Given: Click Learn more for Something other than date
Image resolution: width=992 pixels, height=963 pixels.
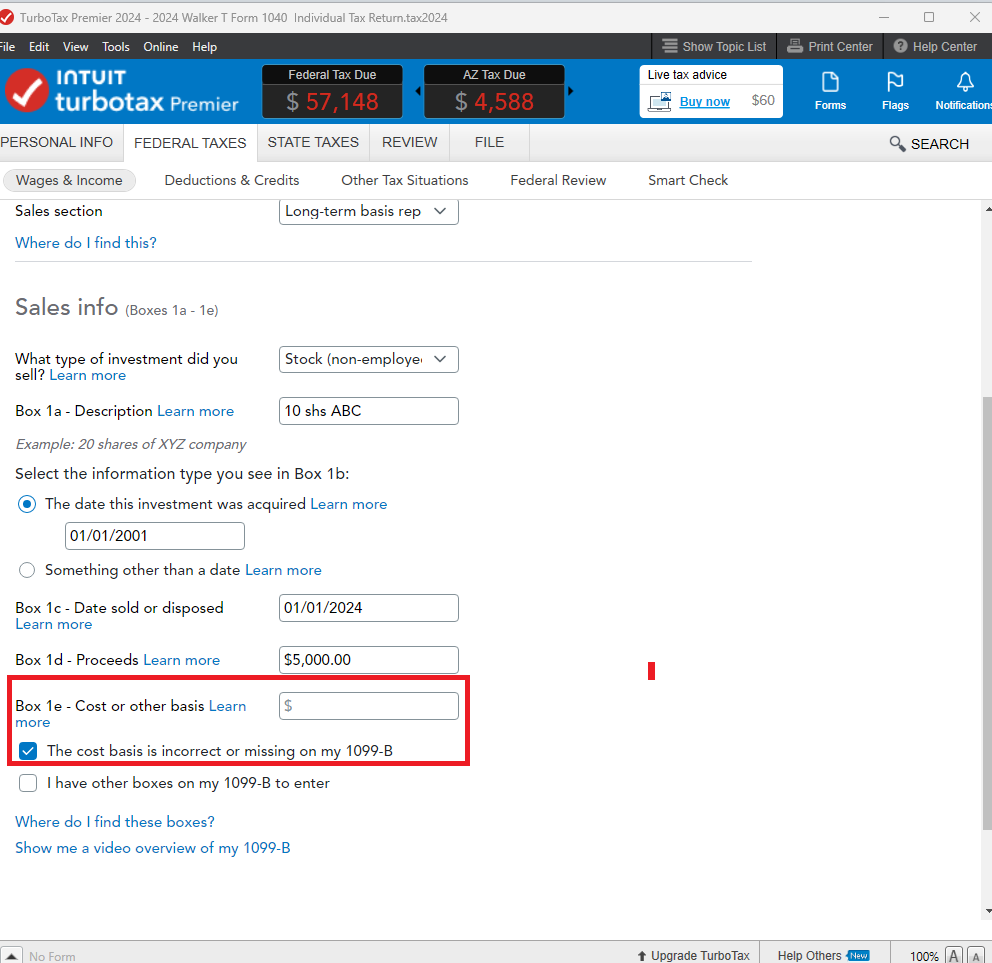Looking at the screenshot, I should click(283, 570).
